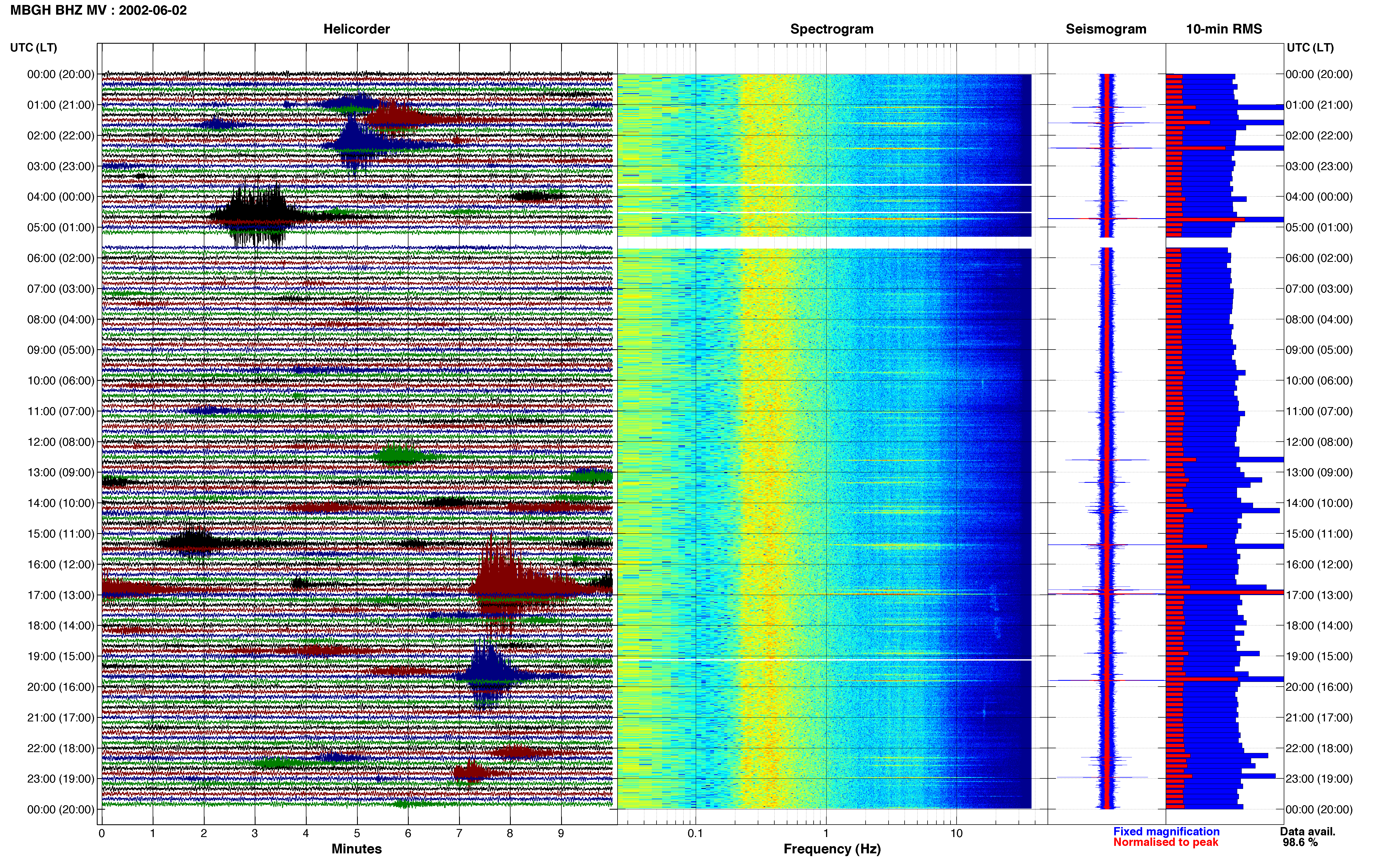Click the 'Minutes' x-axis label

point(356,848)
